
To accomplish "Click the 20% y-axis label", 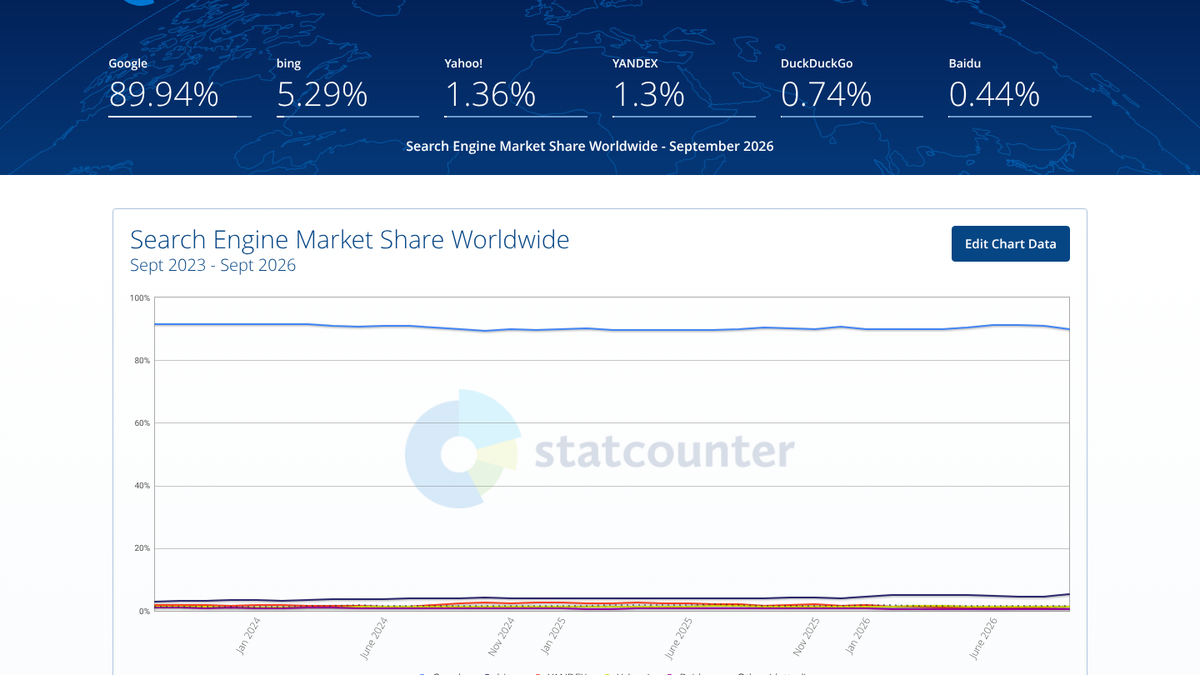I will (142, 549).
